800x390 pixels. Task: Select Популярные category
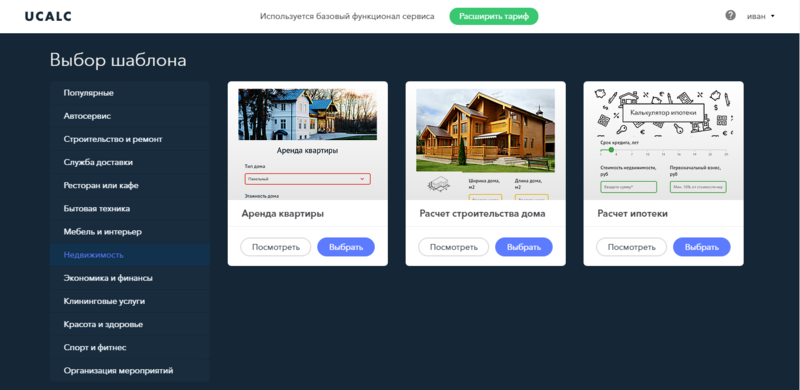(130, 93)
